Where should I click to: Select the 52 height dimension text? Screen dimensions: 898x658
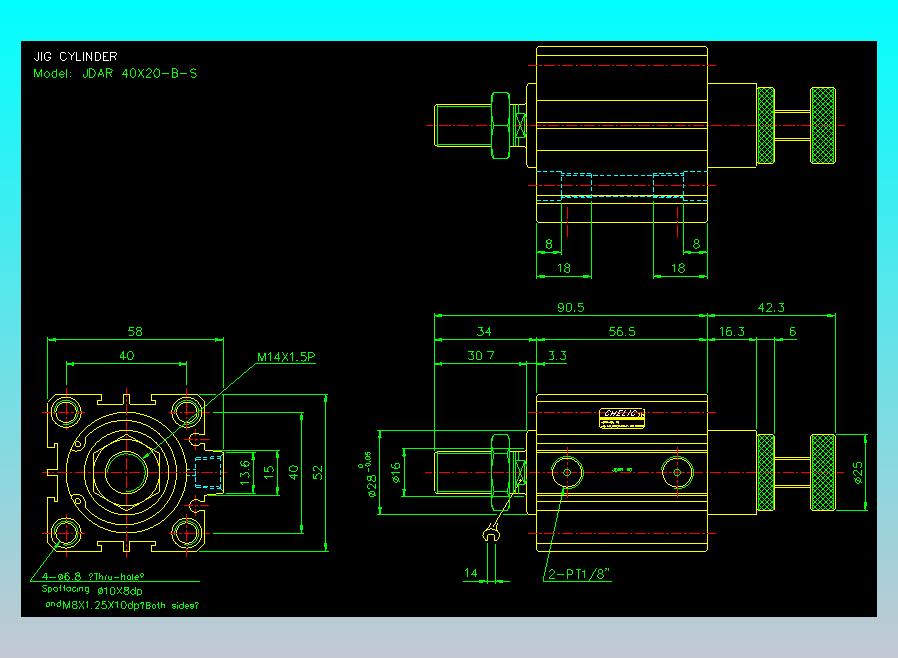coord(318,473)
